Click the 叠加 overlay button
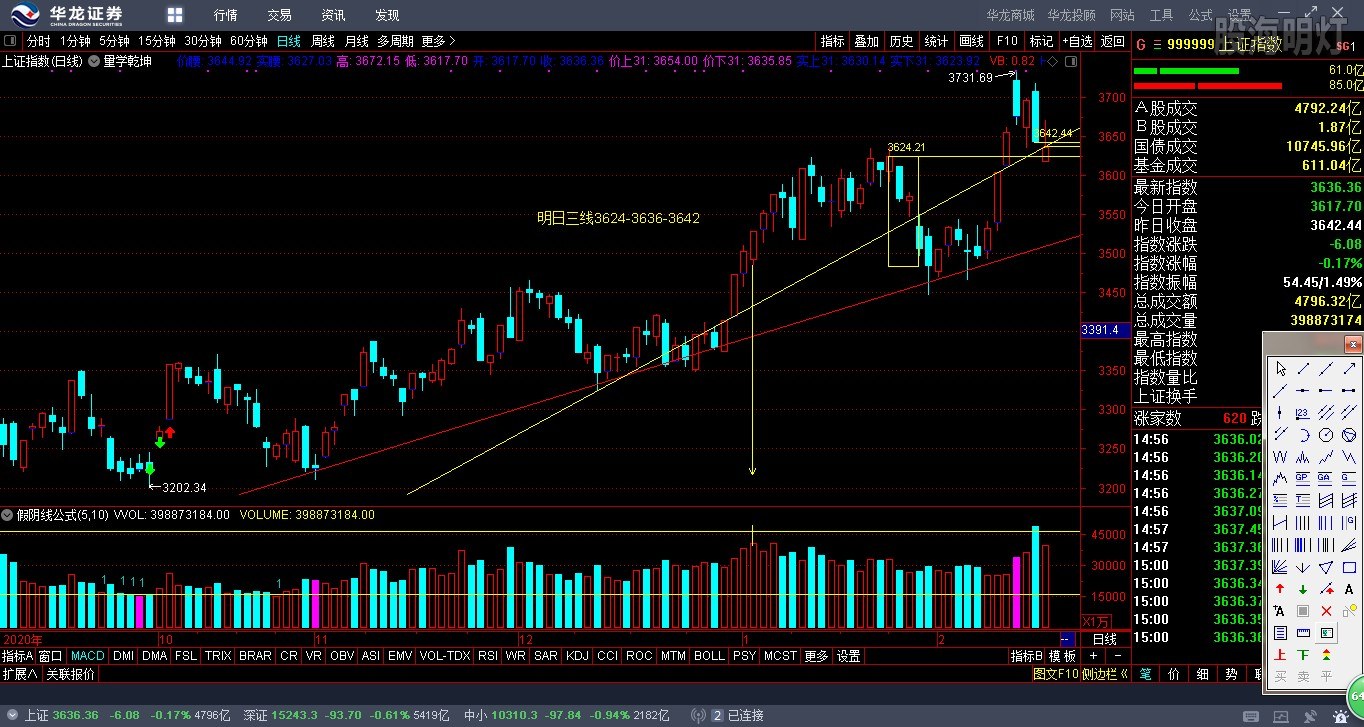This screenshot has height=727, width=1364. pos(866,41)
